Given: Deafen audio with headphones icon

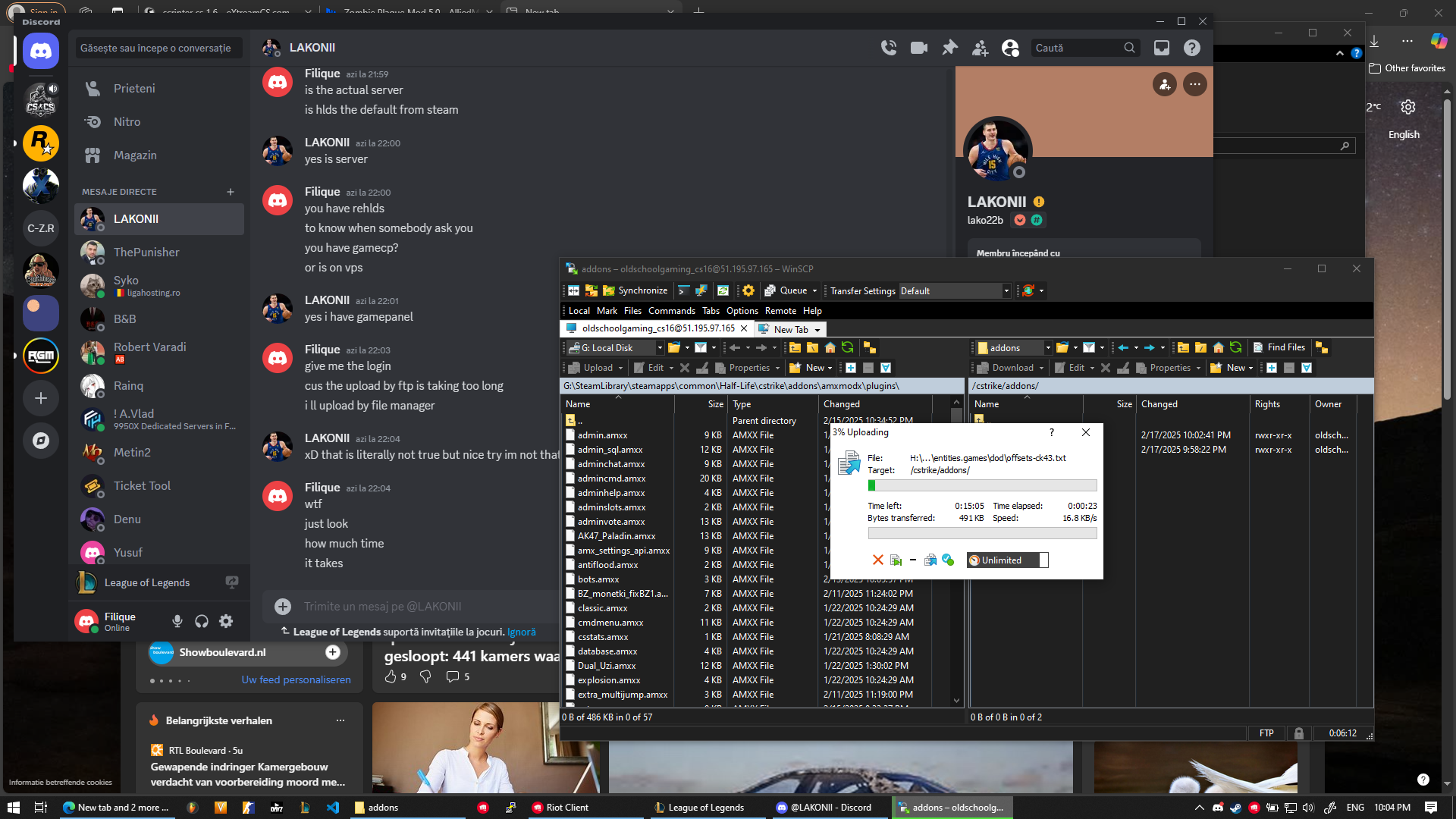Looking at the screenshot, I should [x=202, y=621].
